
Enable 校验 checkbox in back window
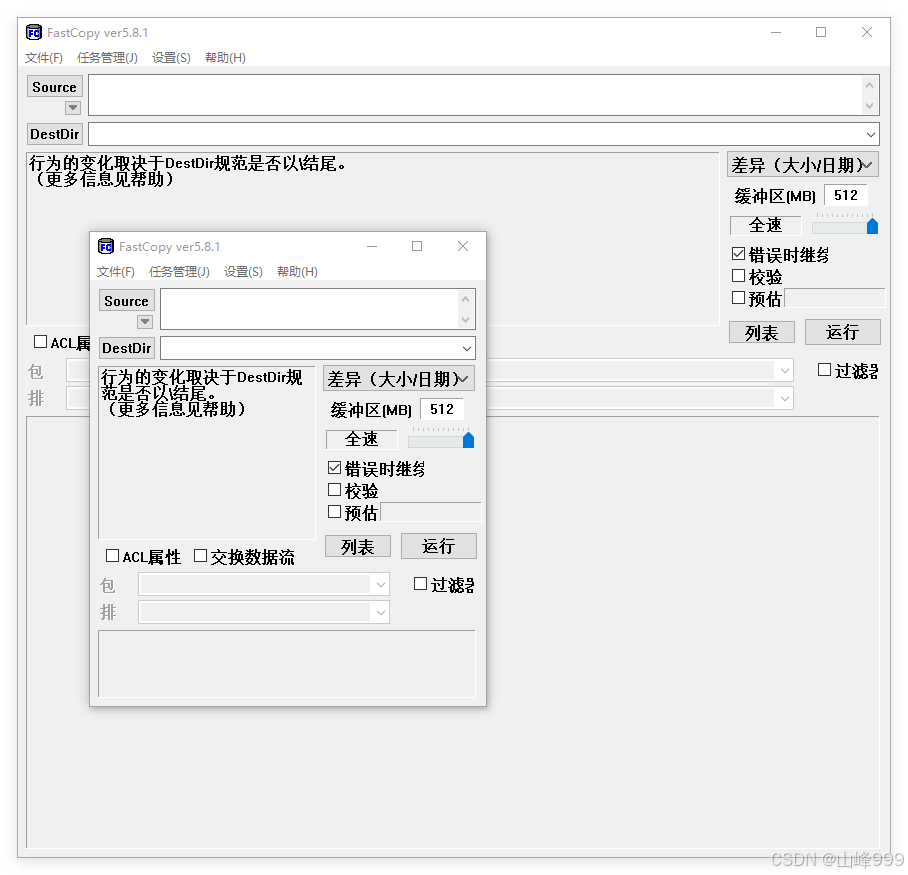coord(738,276)
